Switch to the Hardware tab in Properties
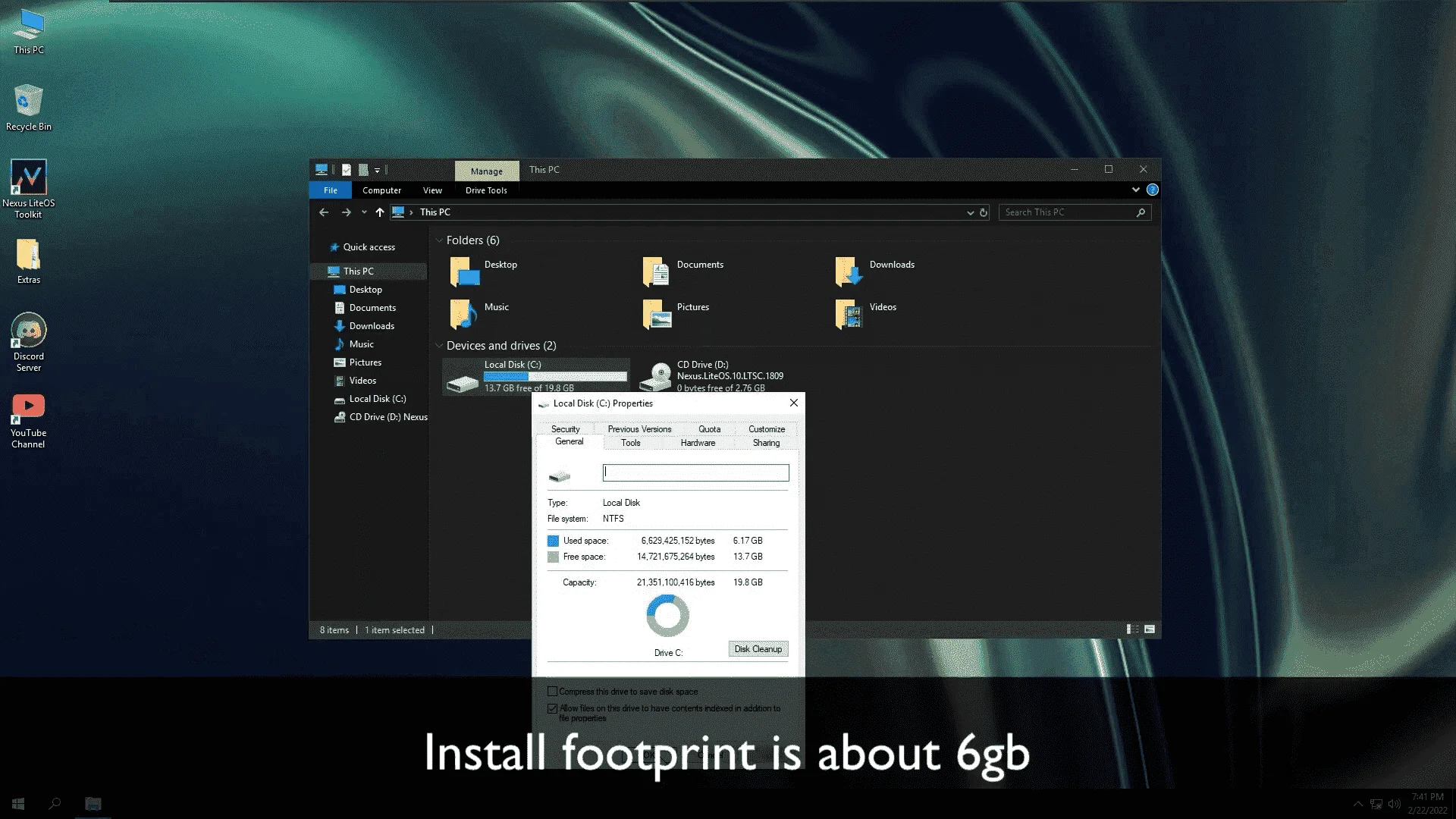This screenshot has width=1456, height=819. [698, 443]
